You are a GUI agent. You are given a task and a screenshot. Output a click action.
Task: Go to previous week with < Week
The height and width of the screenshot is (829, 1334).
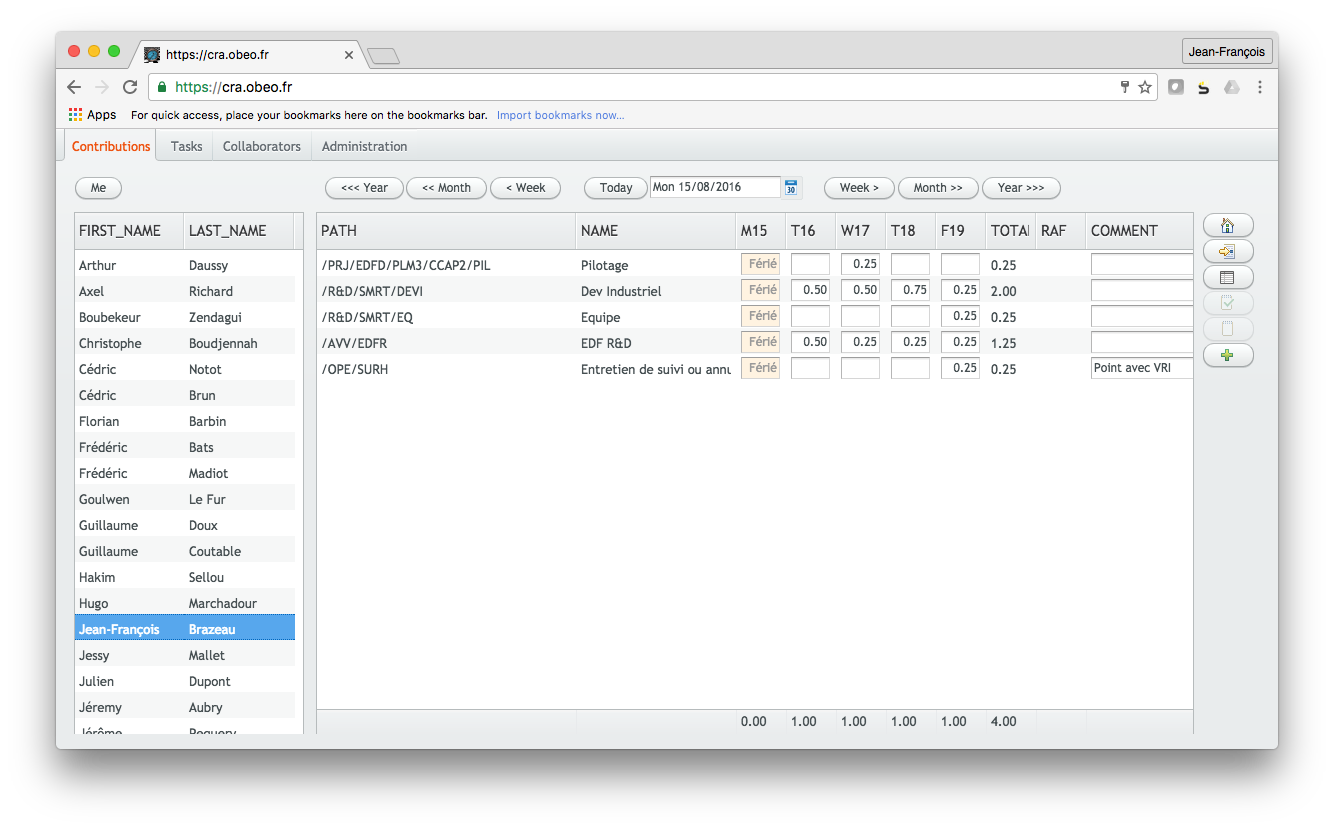pos(525,188)
